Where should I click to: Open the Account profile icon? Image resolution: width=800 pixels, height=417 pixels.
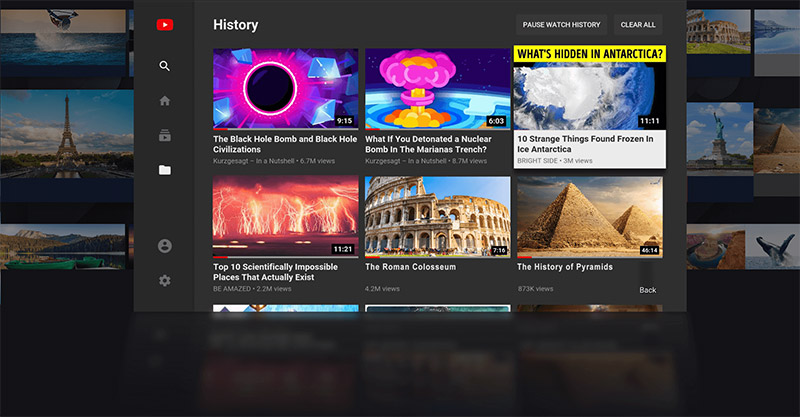[x=165, y=246]
